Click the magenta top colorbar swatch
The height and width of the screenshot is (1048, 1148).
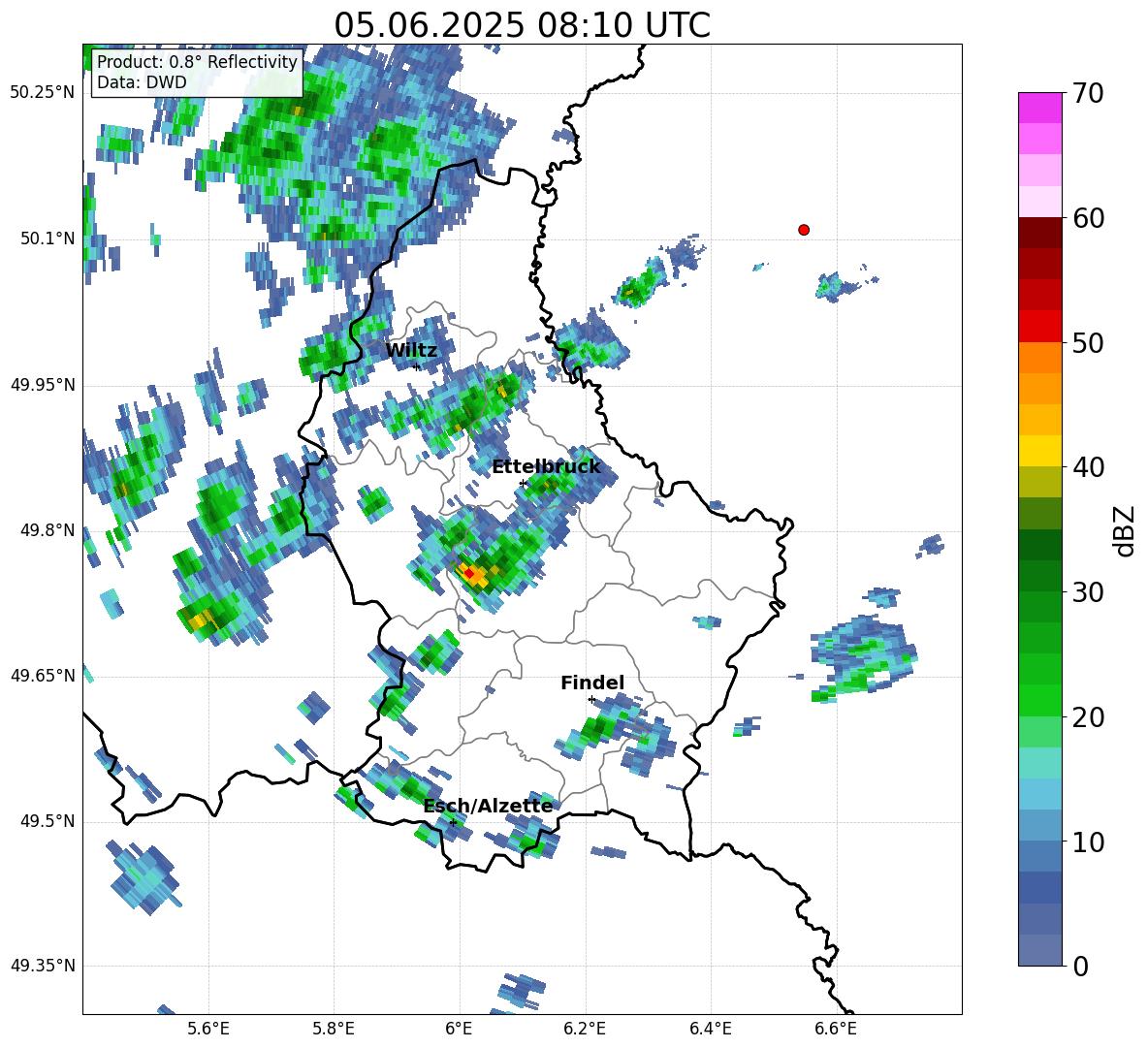[1039, 108]
